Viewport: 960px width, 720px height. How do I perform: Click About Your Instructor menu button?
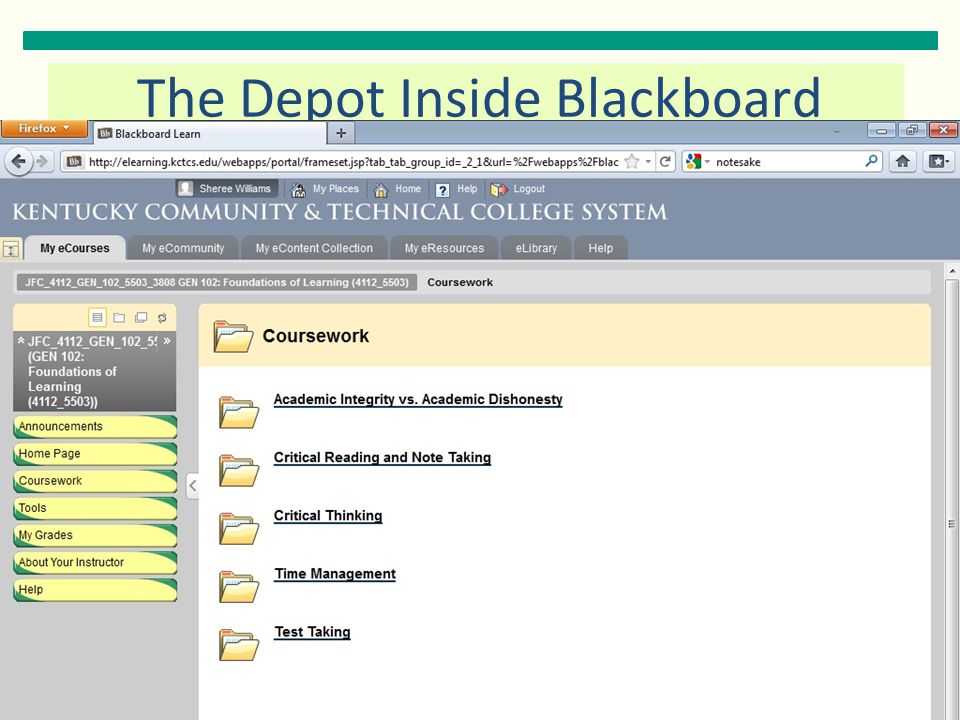click(95, 563)
